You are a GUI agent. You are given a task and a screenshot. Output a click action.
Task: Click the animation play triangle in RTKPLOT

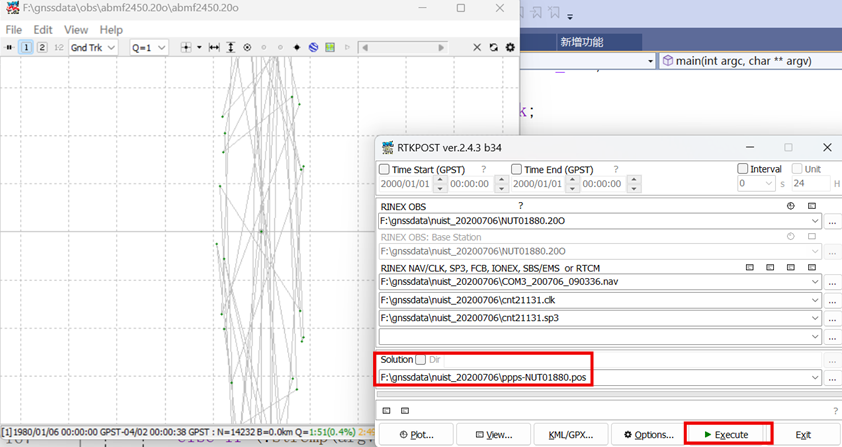click(x=347, y=47)
